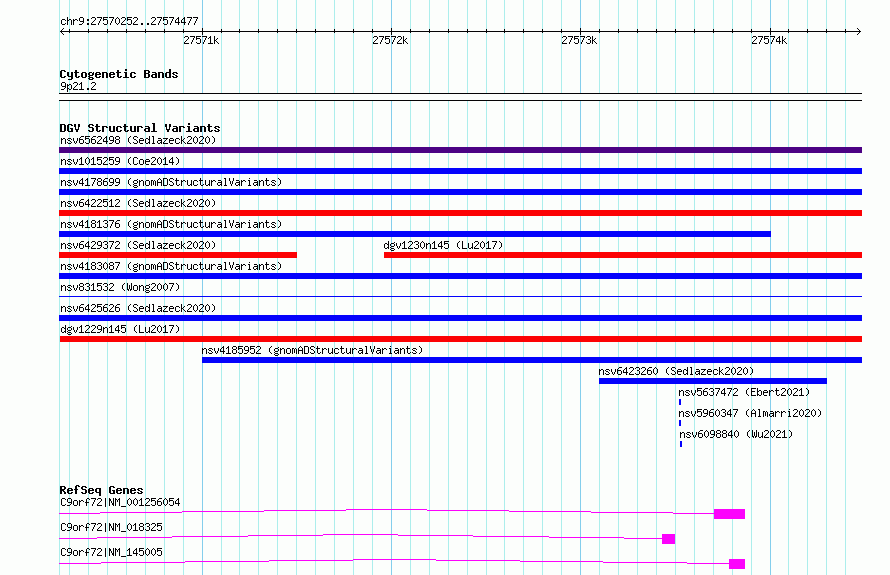Open variant nsv6098840 (Wu2021) label

[736, 434]
